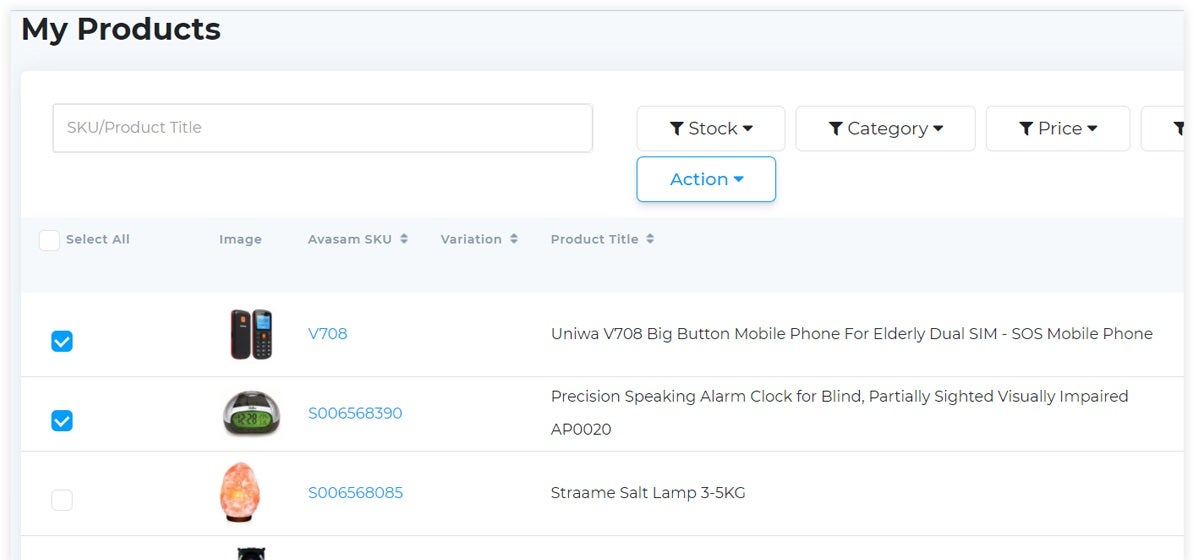Click the Avasam SKU sort arrows icon
Viewport: 1194px width, 560px height.
pyautogui.click(x=404, y=239)
